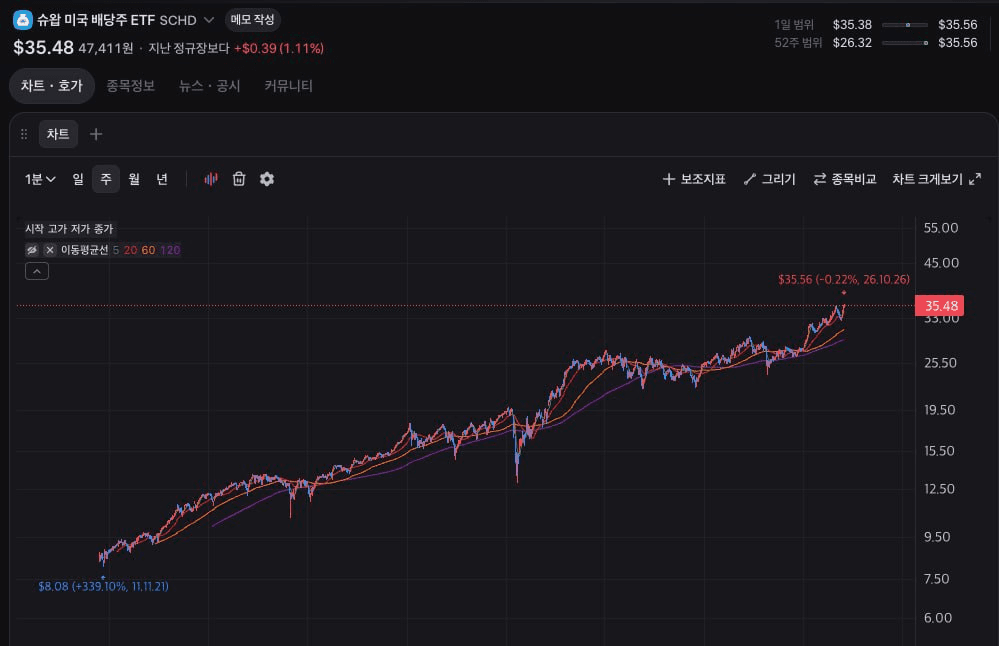Viewport: 999px width, 646px height.
Task: Switch to the 차트 · 호가 tab
Action: click(52, 86)
